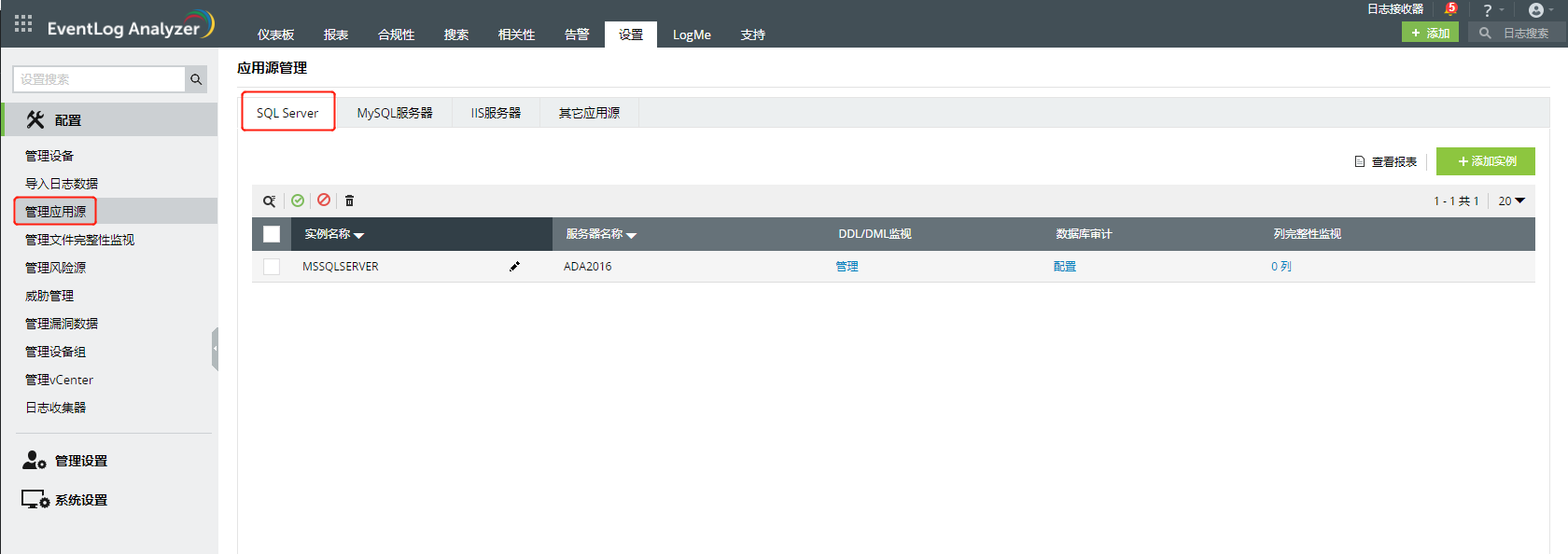Open the table search filter icon
The height and width of the screenshot is (554, 1568).
click(x=269, y=201)
